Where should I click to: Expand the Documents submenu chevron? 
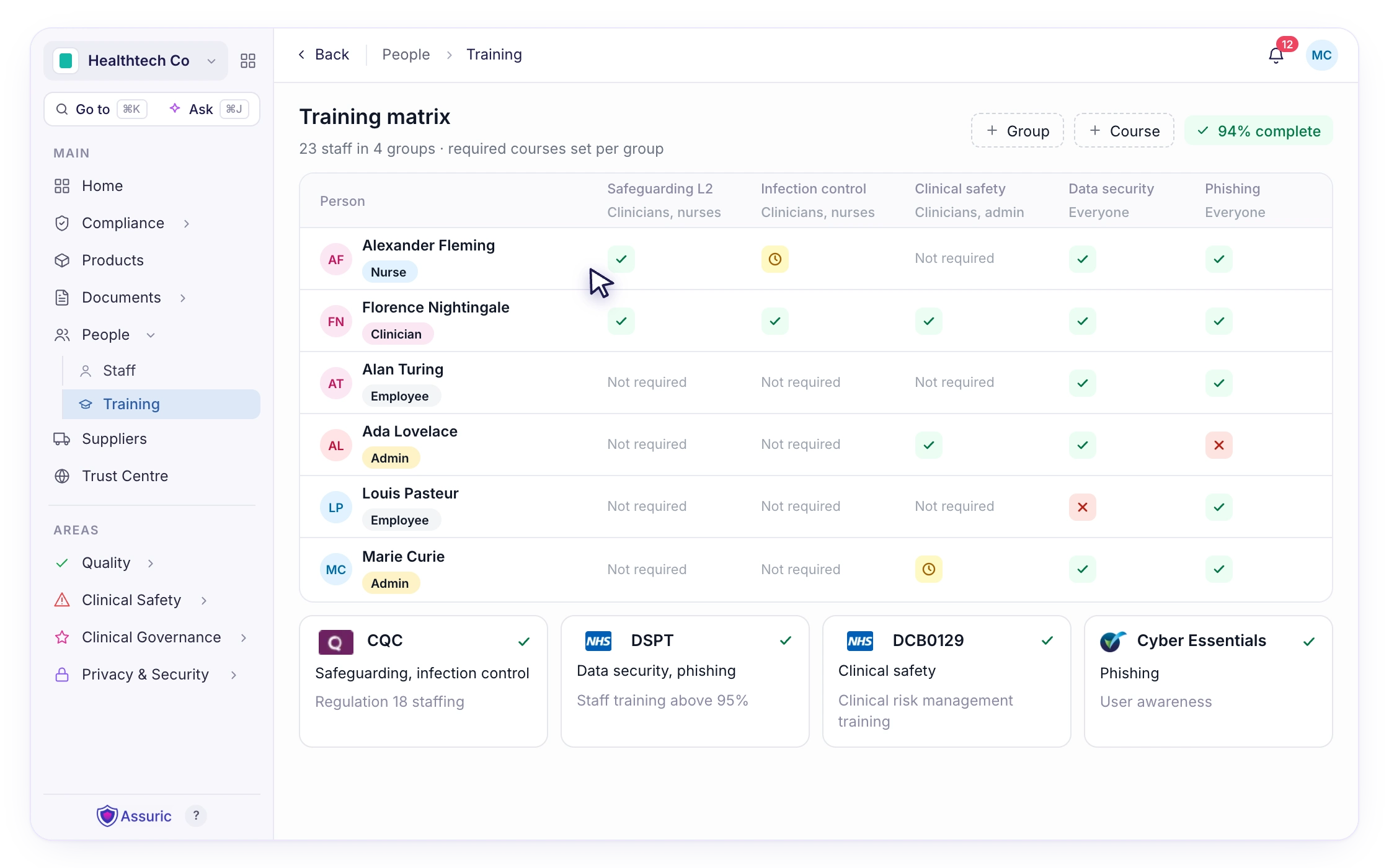point(182,298)
